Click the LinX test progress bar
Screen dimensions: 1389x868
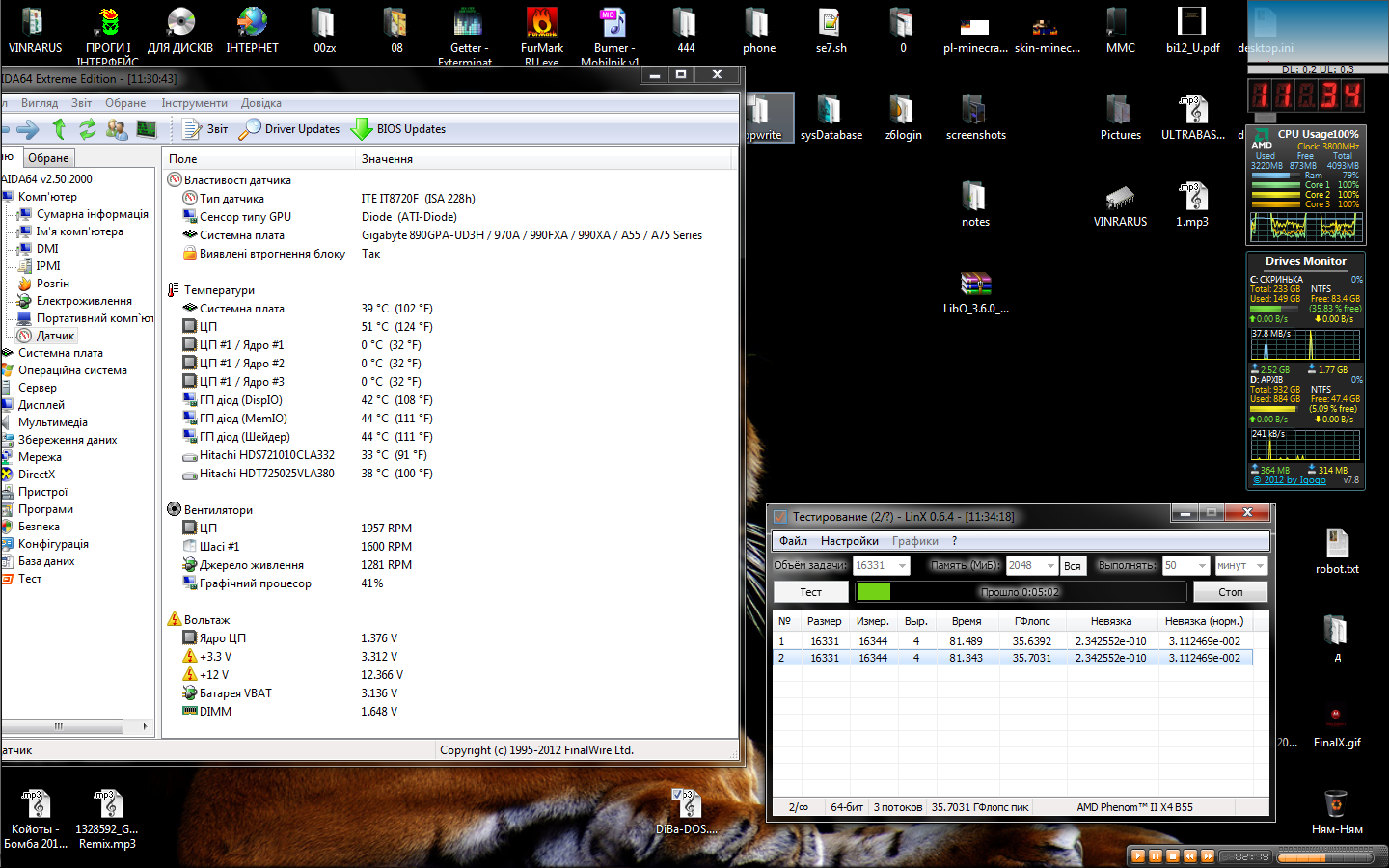tap(1021, 592)
